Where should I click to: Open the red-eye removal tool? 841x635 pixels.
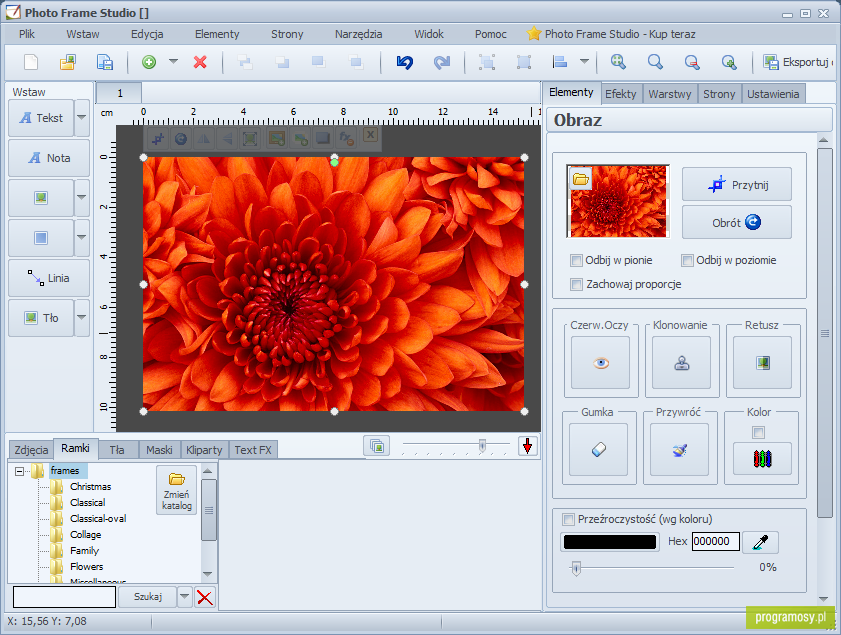[600, 363]
